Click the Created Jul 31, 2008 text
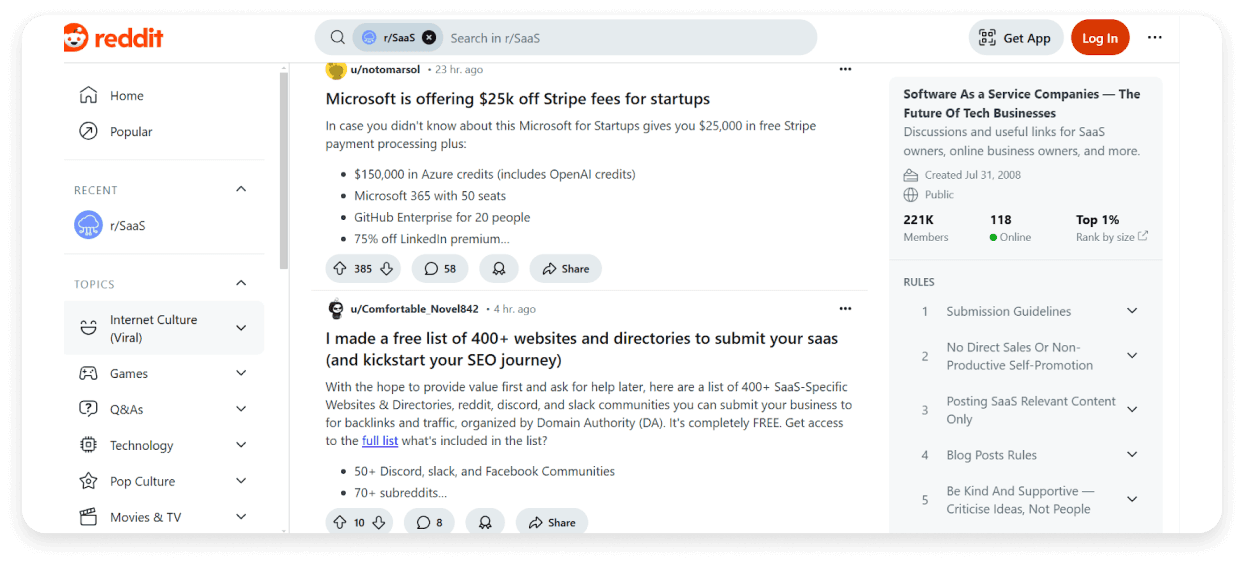The height and width of the screenshot is (563, 1244). click(973, 175)
